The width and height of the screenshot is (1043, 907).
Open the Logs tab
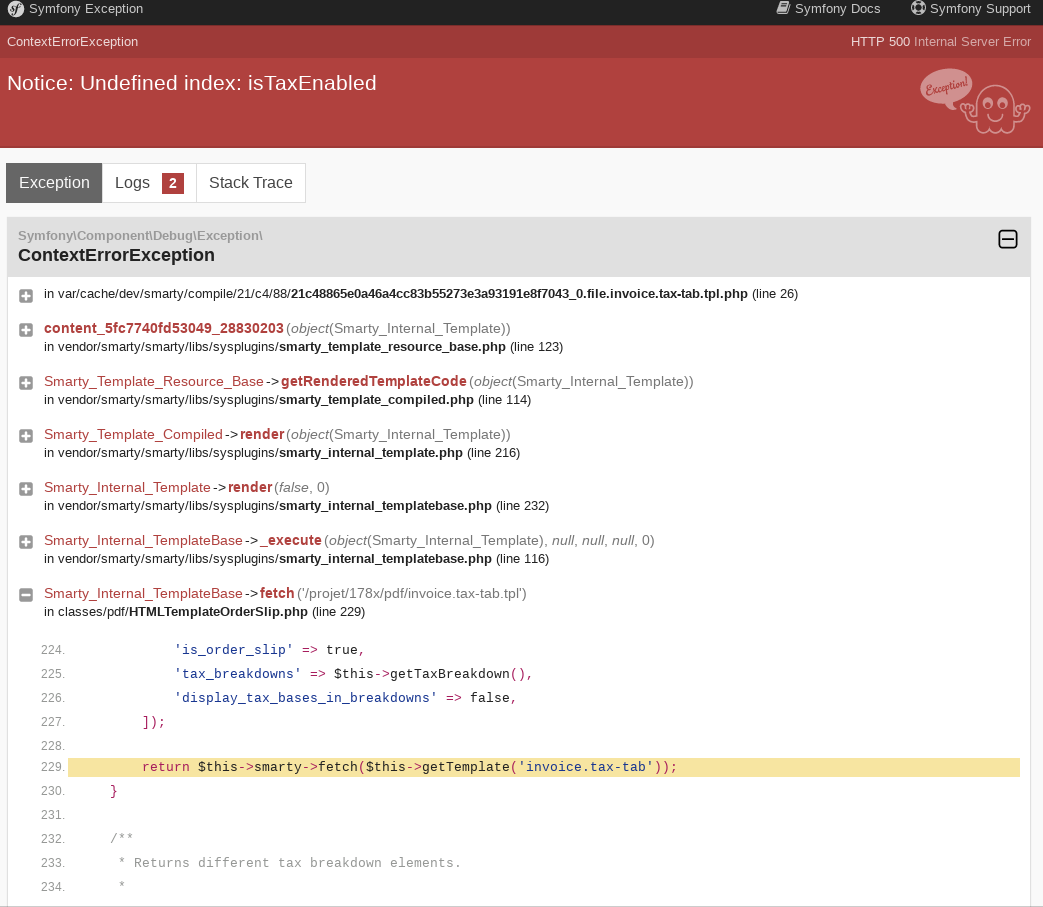[x=149, y=183]
